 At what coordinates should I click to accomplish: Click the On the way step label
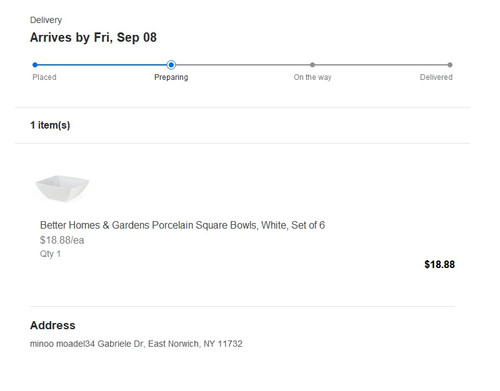(312, 77)
